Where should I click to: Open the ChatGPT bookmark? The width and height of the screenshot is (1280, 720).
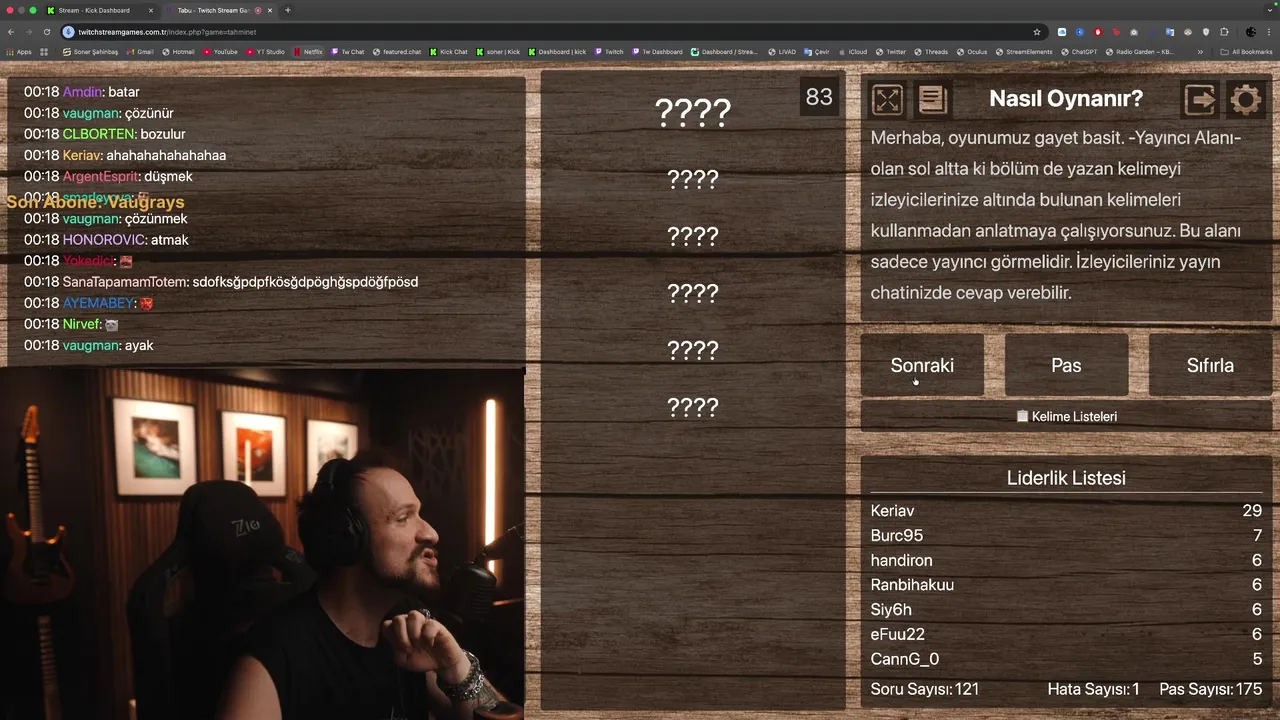(x=1079, y=52)
